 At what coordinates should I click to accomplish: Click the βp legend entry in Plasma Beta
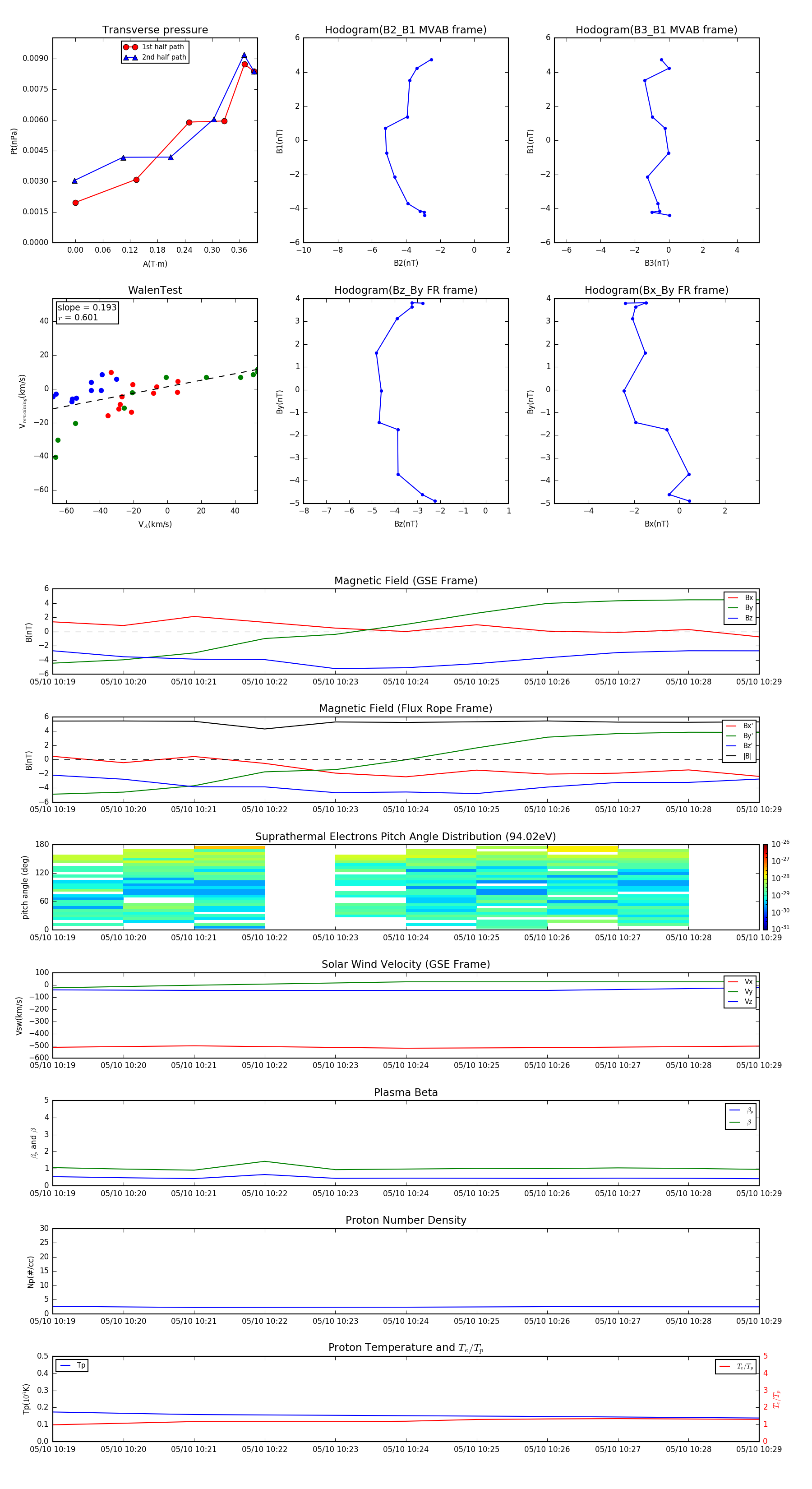(741, 1110)
